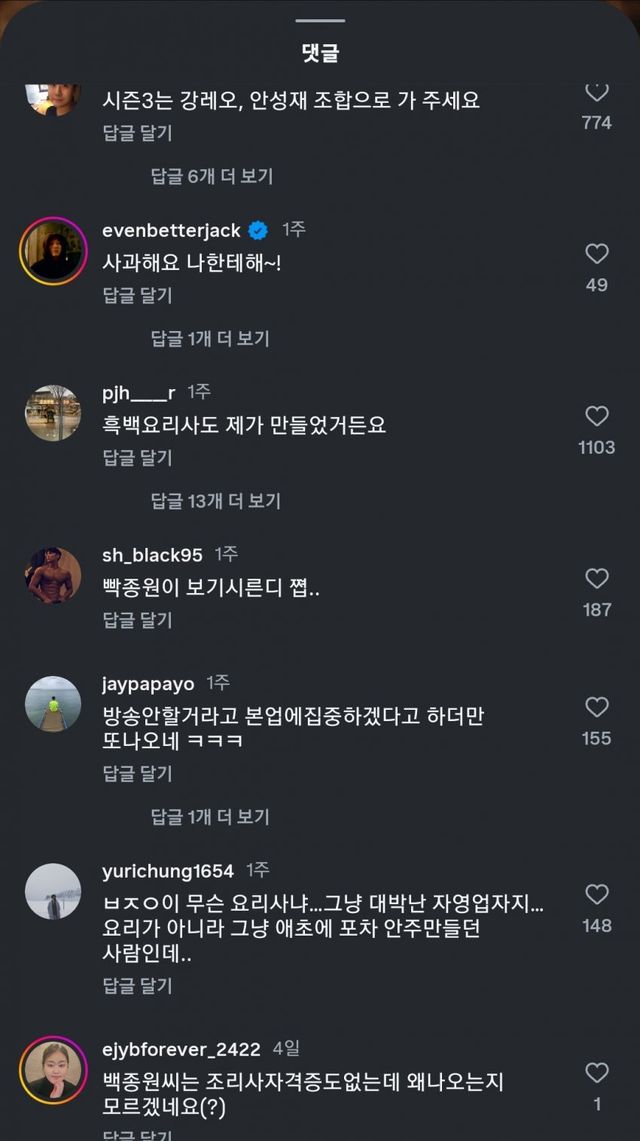
Task: Reply to sh_black95's comment via 답글 달기
Action: pyautogui.click(x=137, y=620)
